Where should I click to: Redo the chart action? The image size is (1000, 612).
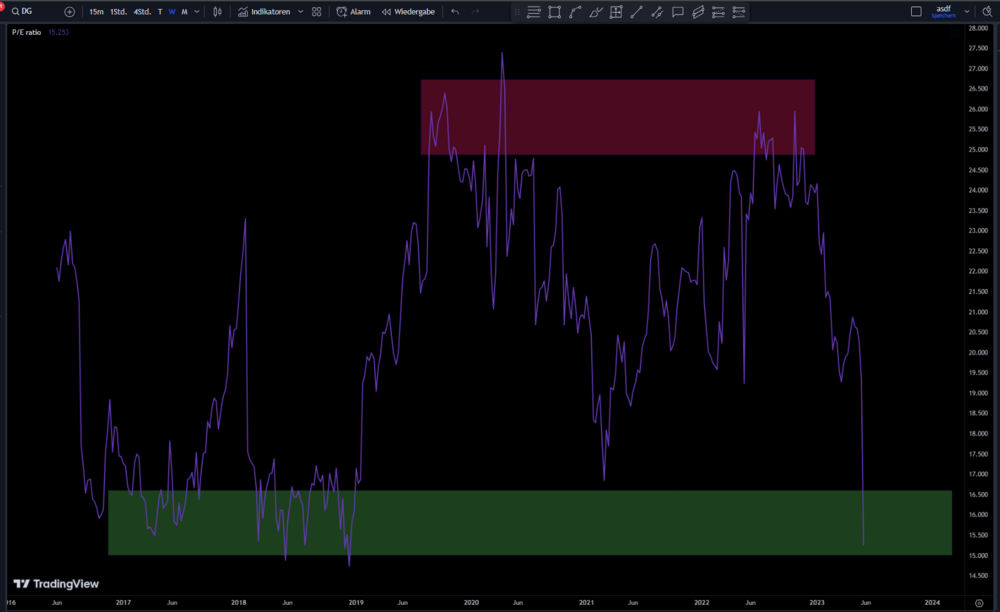click(475, 11)
